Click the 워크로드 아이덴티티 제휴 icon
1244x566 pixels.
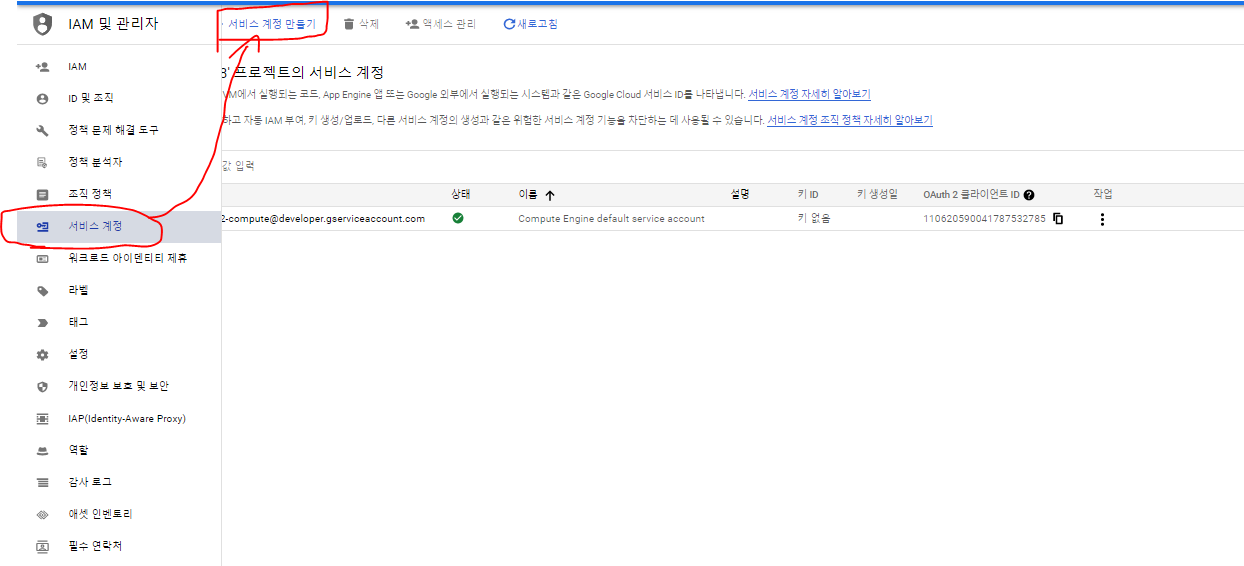pyautogui.click(x=42, y=259)
